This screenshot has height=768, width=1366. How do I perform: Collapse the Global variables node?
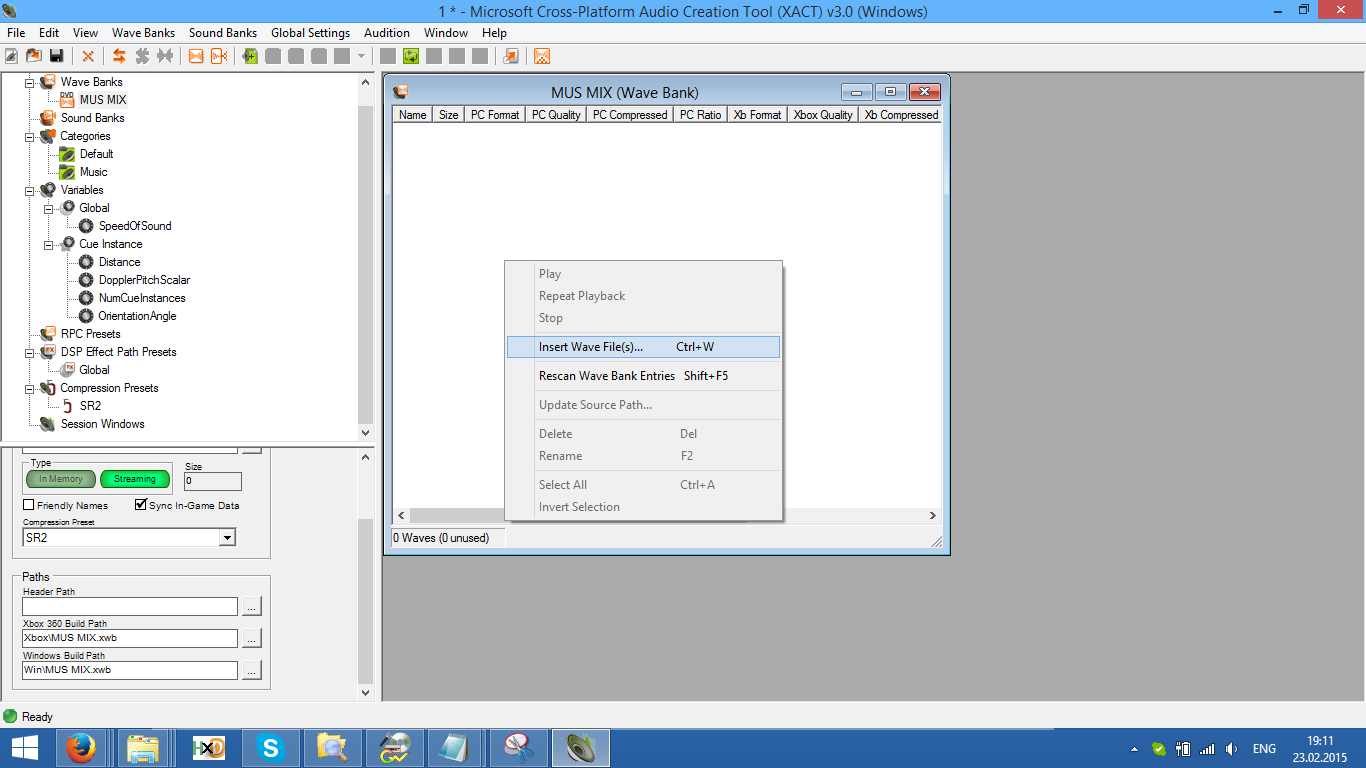pyautogui.click(x=49, y=208)
